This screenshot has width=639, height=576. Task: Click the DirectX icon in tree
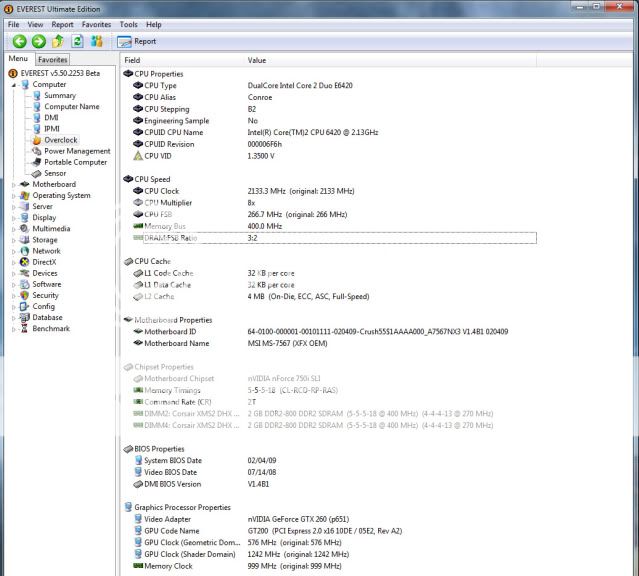click(x=25, y=262)
